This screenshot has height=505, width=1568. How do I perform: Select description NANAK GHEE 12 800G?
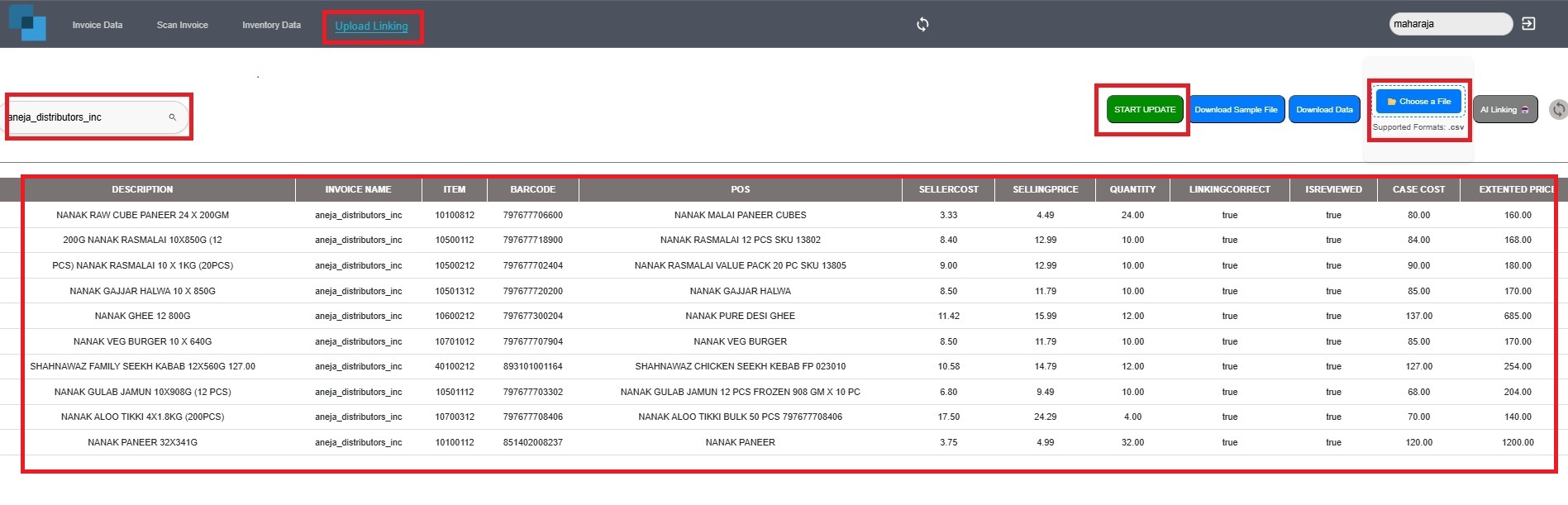coord(143,316)
